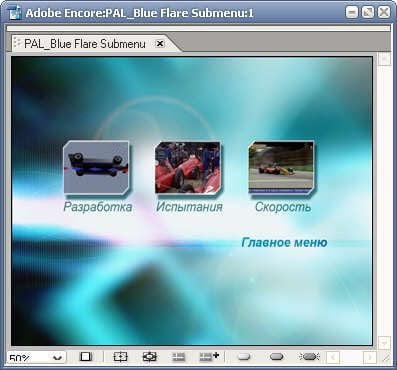This screenshot has height=370, width=397.
Task: Select the PAL_Blue Flare Submenu tab
Action: [x=85, y=44]
